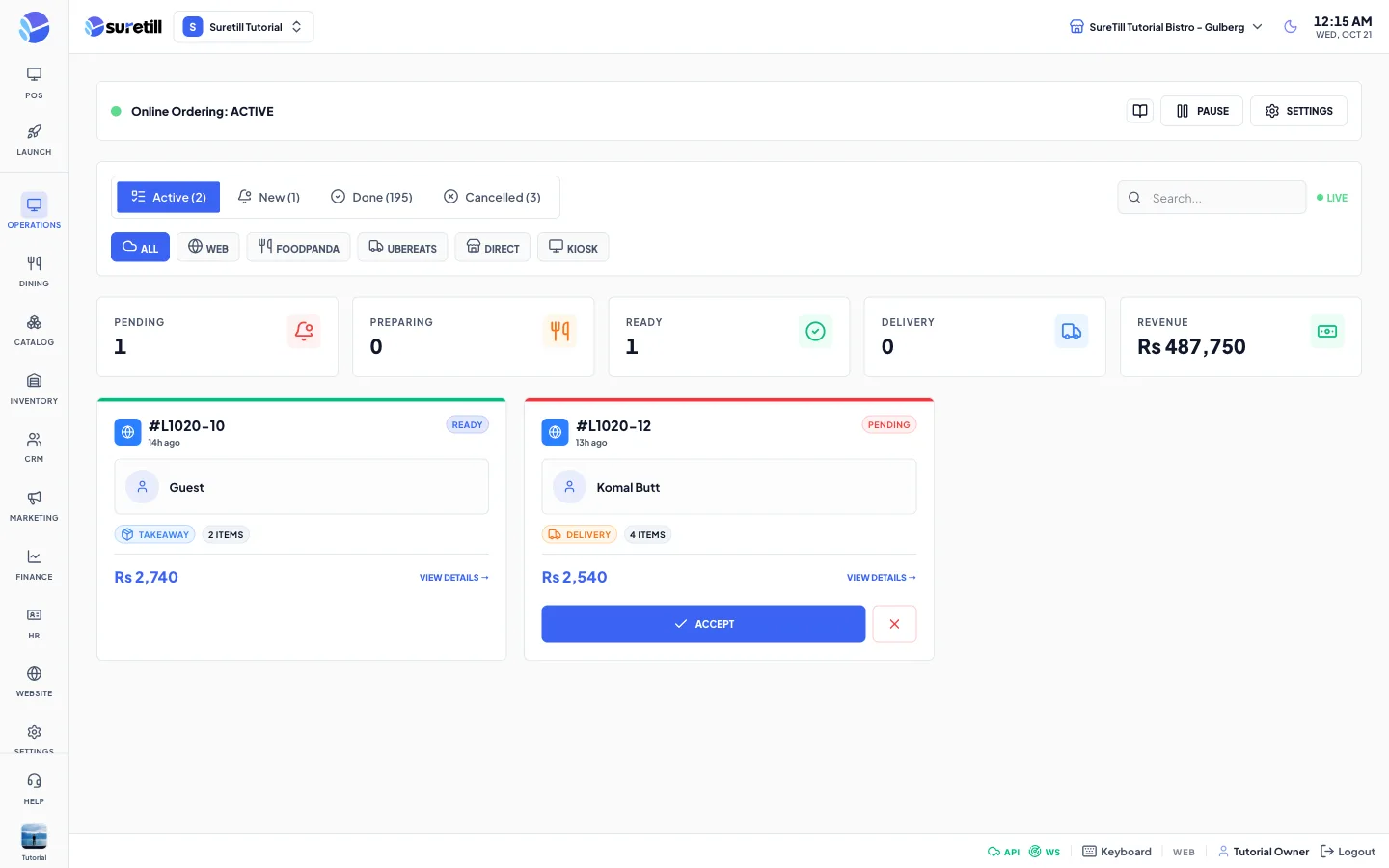Open Keyboard shortcuts in footer
This screenshot has height=868, width=1389.
coord(1117,852)
